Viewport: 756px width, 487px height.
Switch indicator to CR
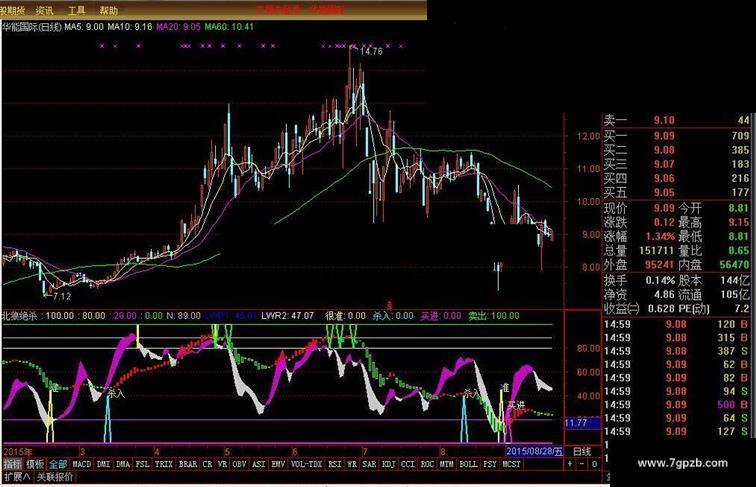pyautogui.click(x=207, y=464)
